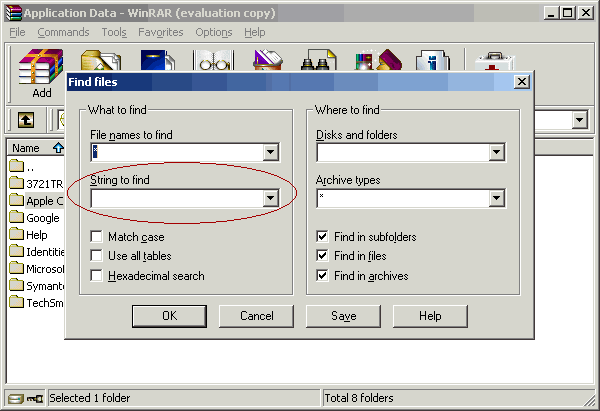Click the Up One Level arrow icon
Screen dimensions: 600x411
tap(26, 120)
